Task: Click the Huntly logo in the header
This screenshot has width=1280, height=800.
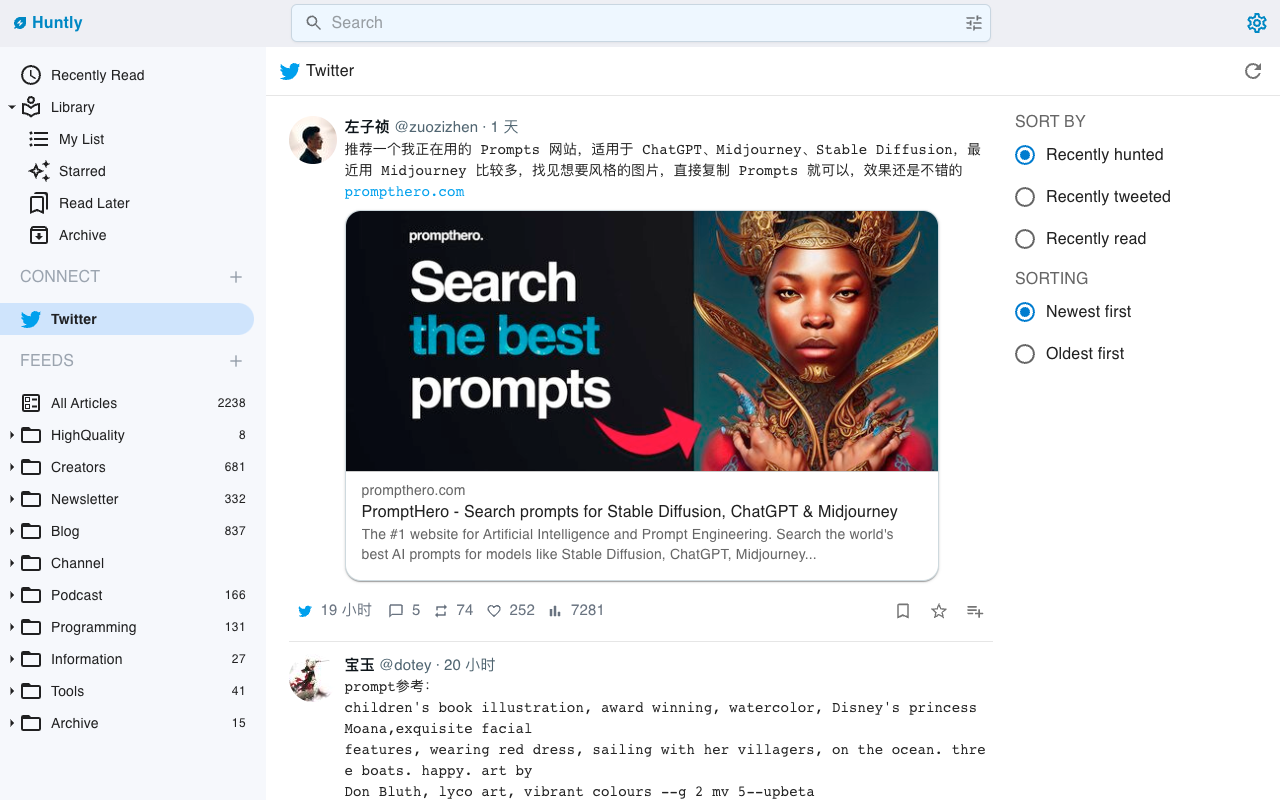Action: (x=48, y=23)
